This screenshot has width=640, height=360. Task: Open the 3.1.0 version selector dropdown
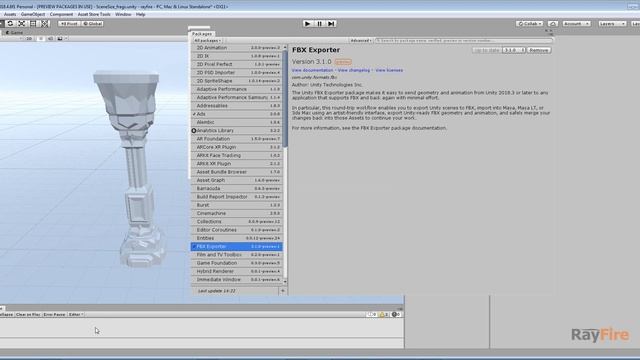pyautogui.click(x=514, y=50)
